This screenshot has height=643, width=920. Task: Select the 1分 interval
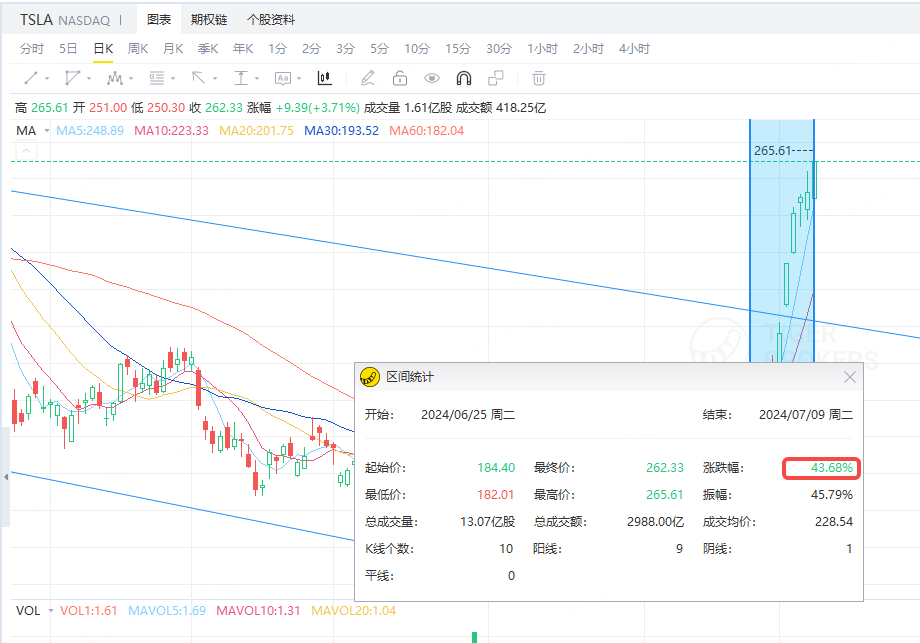pyautogui.click(x=278, y=49)
